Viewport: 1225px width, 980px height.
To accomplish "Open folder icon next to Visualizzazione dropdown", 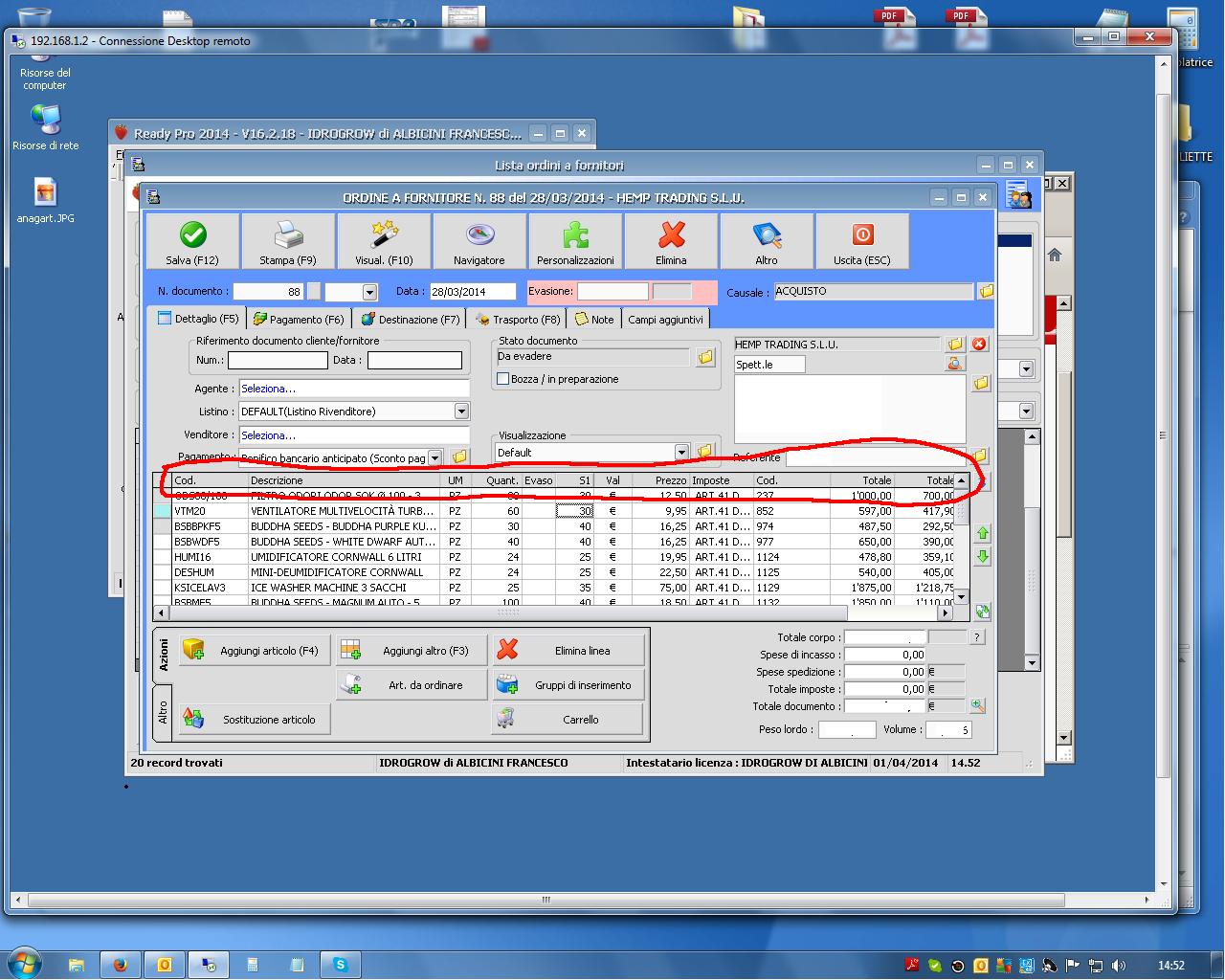I will click(x=705, y=451).
